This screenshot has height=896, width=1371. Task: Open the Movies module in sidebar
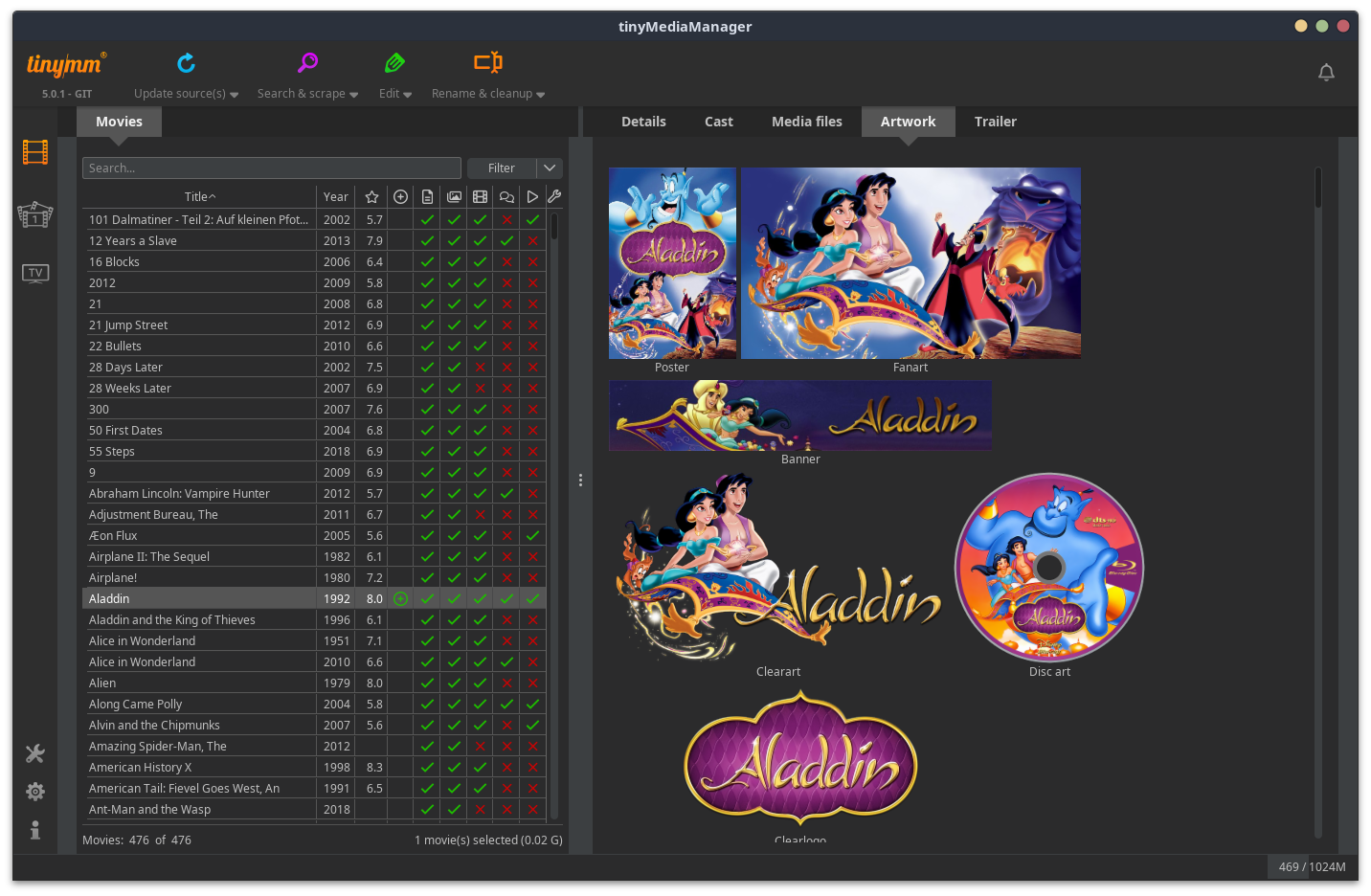pyautogui.click(x=35, y=152)
